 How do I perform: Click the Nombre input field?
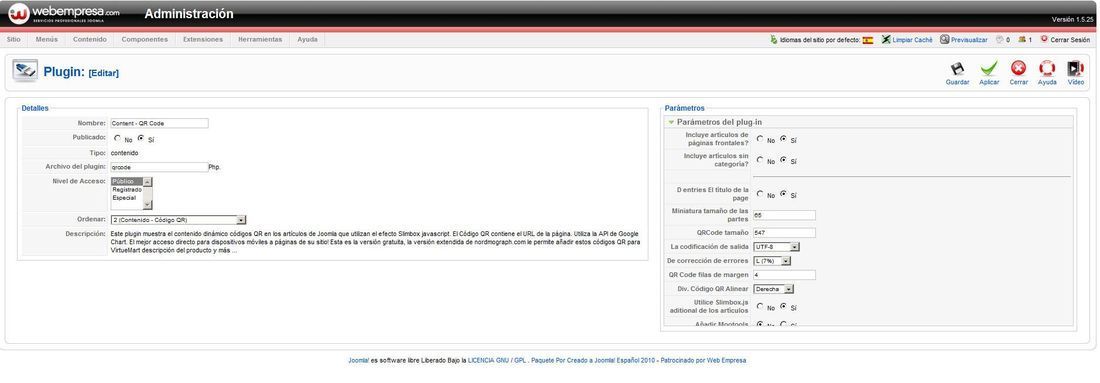[159, 123]
